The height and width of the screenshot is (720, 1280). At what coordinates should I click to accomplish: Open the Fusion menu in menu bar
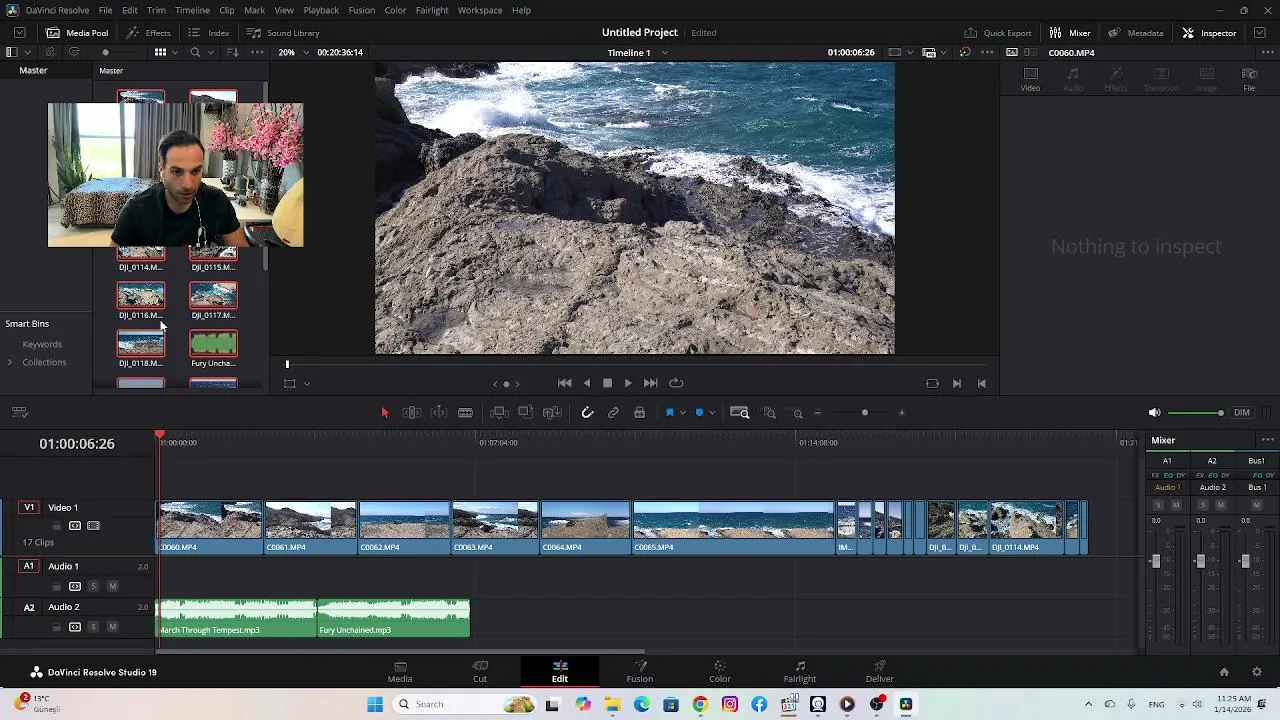(x=361, y=10)
